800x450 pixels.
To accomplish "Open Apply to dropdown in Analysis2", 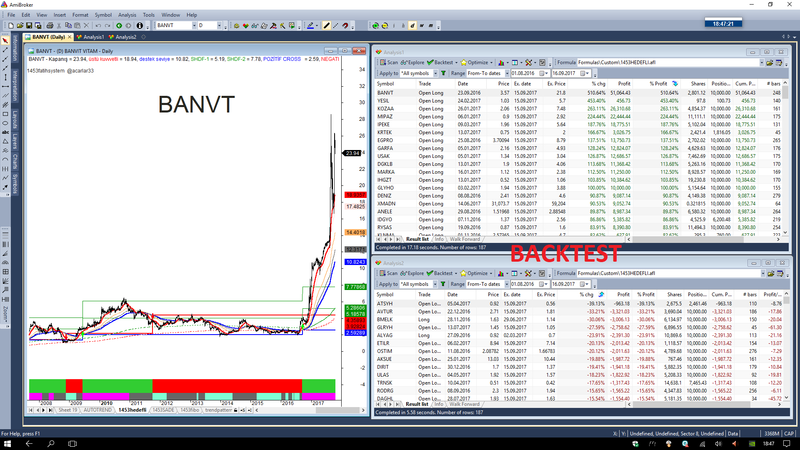I will (435, 284).
